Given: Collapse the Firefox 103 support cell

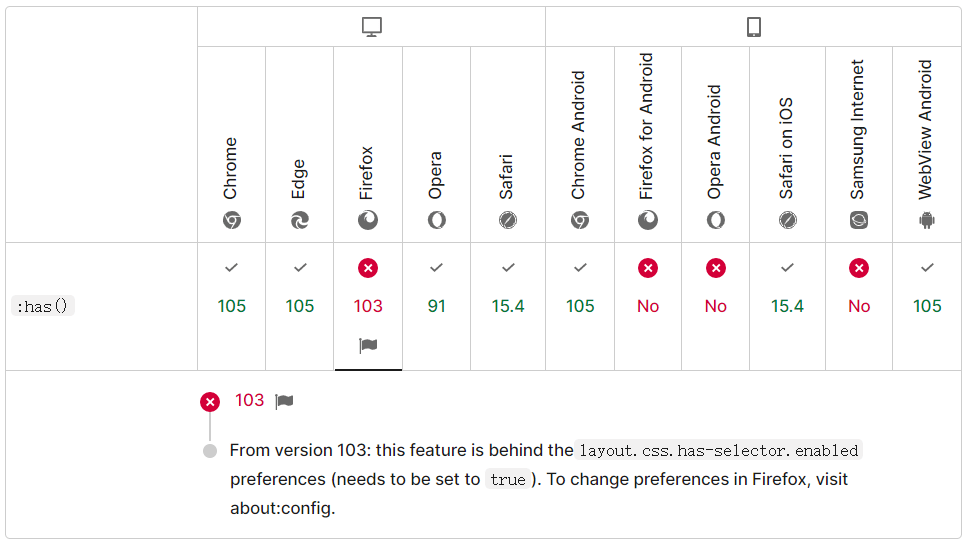Looking at the screenshot, I should 368,307.
